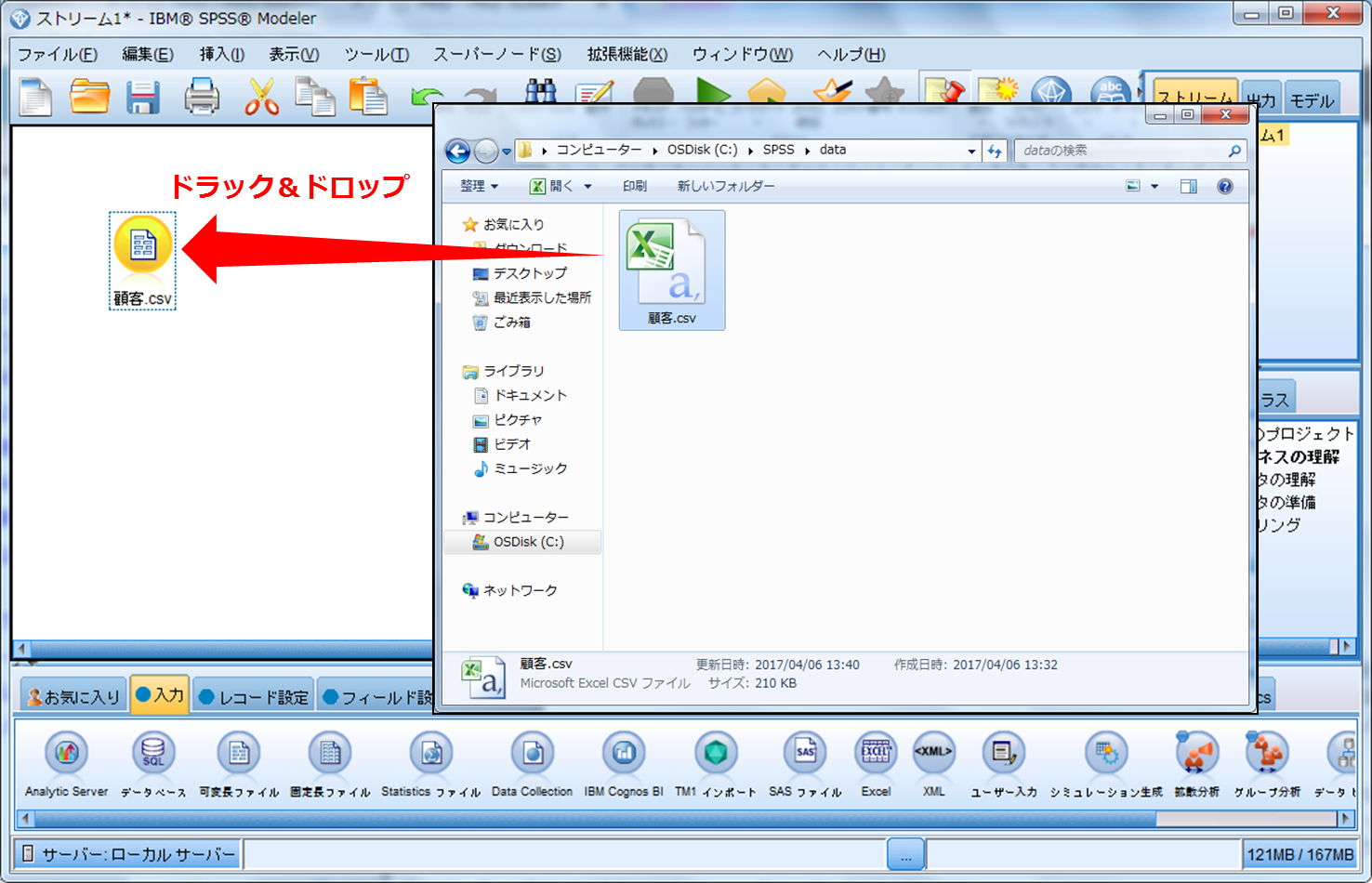The height and width of the screenshot is (883, 1372).
Task: Click the 121MB / 167MB memory indicator
Action: 1299,854
